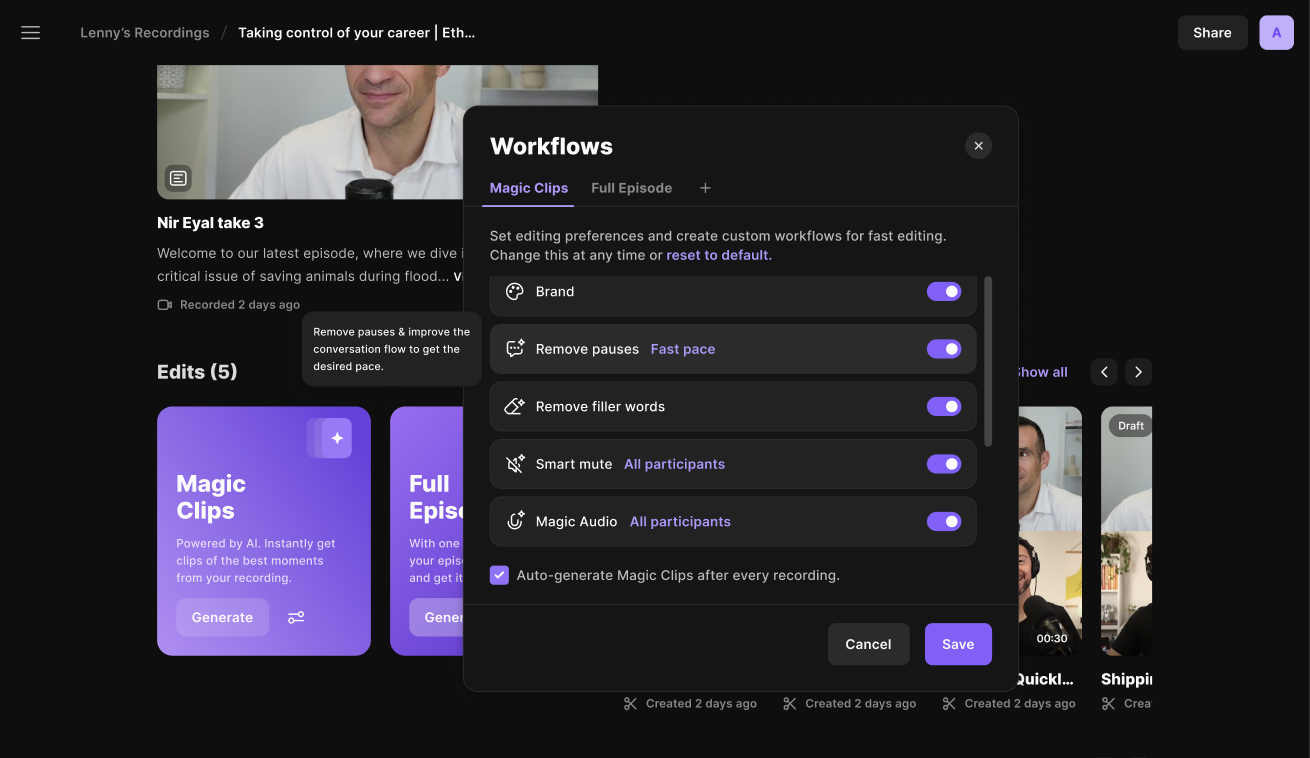Screen dimensions: 1310x758
Task: Select the Magic Clips tab
Action: point(528,188)
